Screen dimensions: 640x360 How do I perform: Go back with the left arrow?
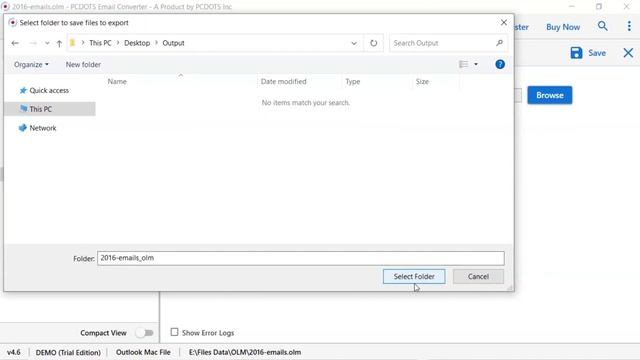15,43
